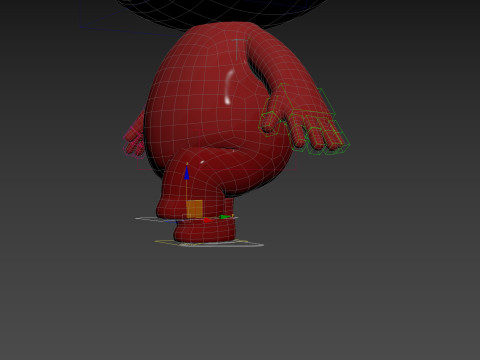Viewport: 480px width, 360px height.
Task: Click the orange plane handle of the gizmo
Action: pos(194,209)
